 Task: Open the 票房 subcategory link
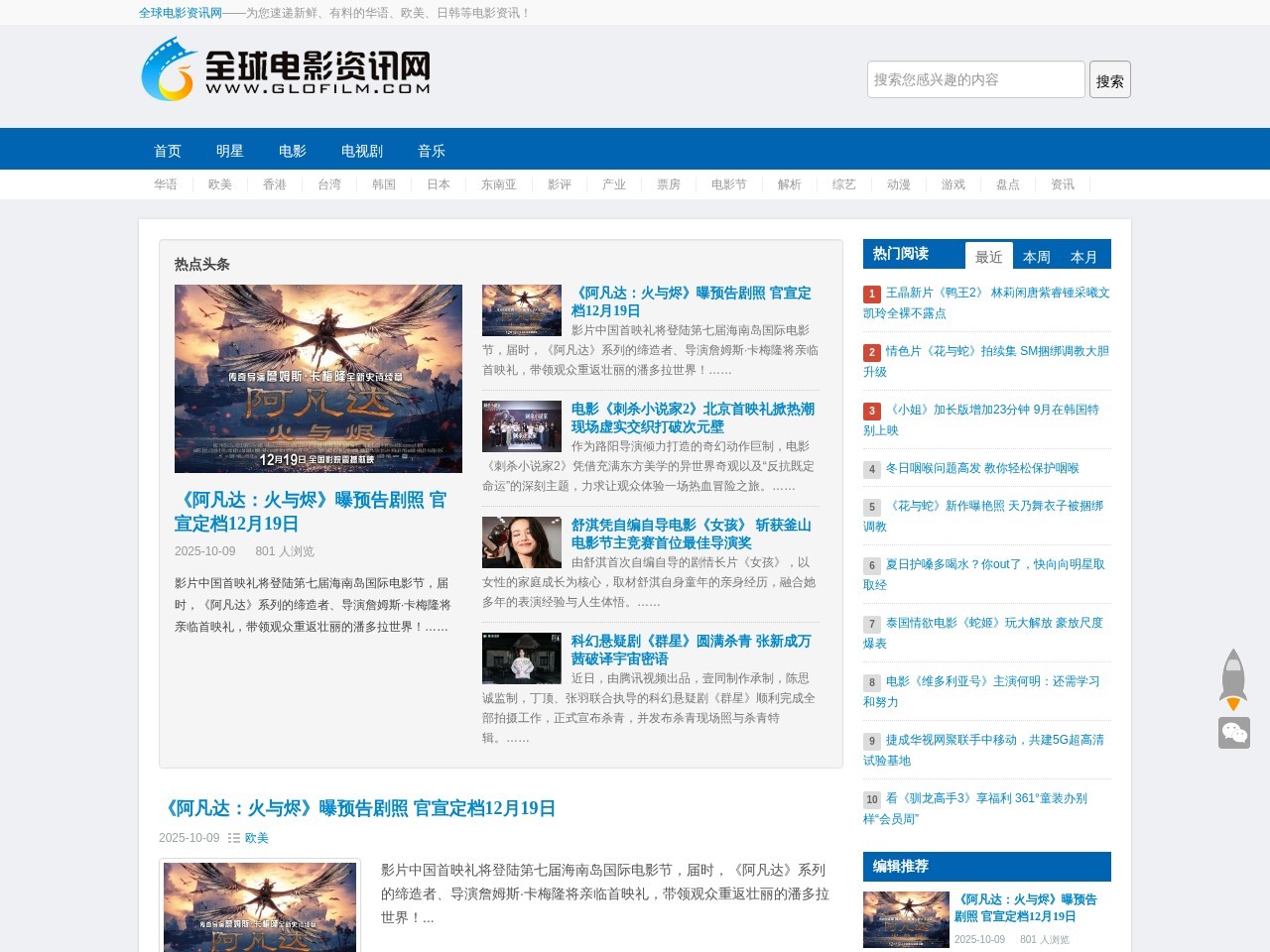[x=669, y=184]
